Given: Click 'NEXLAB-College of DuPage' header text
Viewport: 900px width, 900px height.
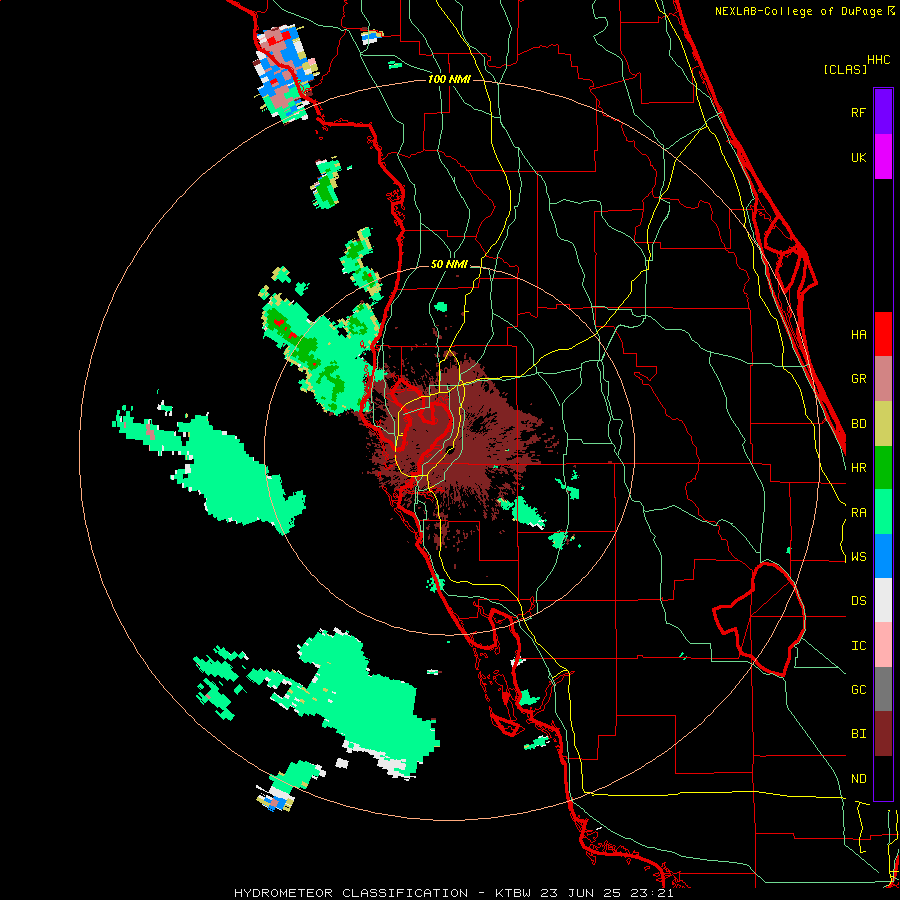Looking at the screenshot, I should (798, 11).
